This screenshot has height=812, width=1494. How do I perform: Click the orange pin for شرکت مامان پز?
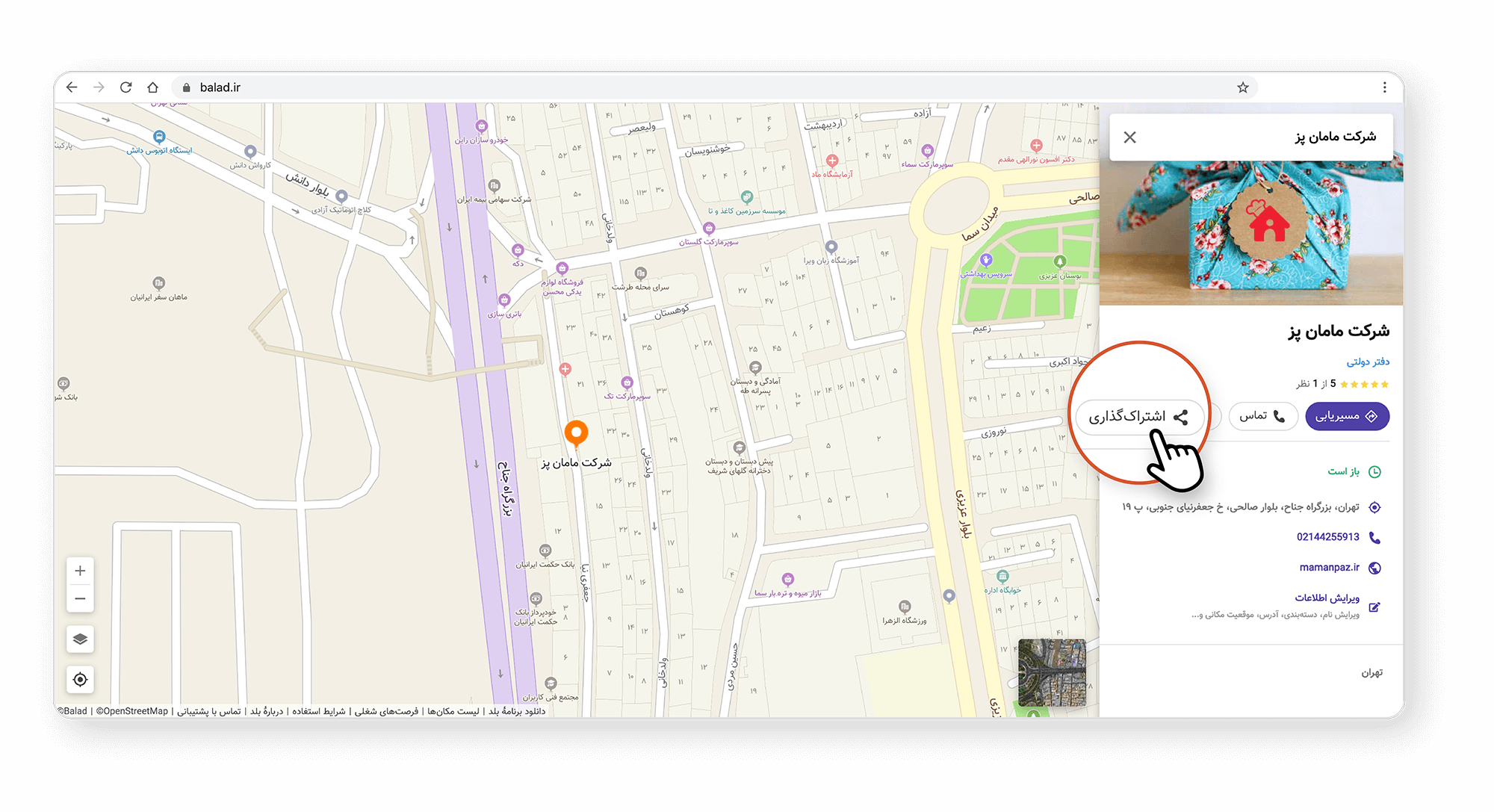pyautogui.click(x=576, y=432)
